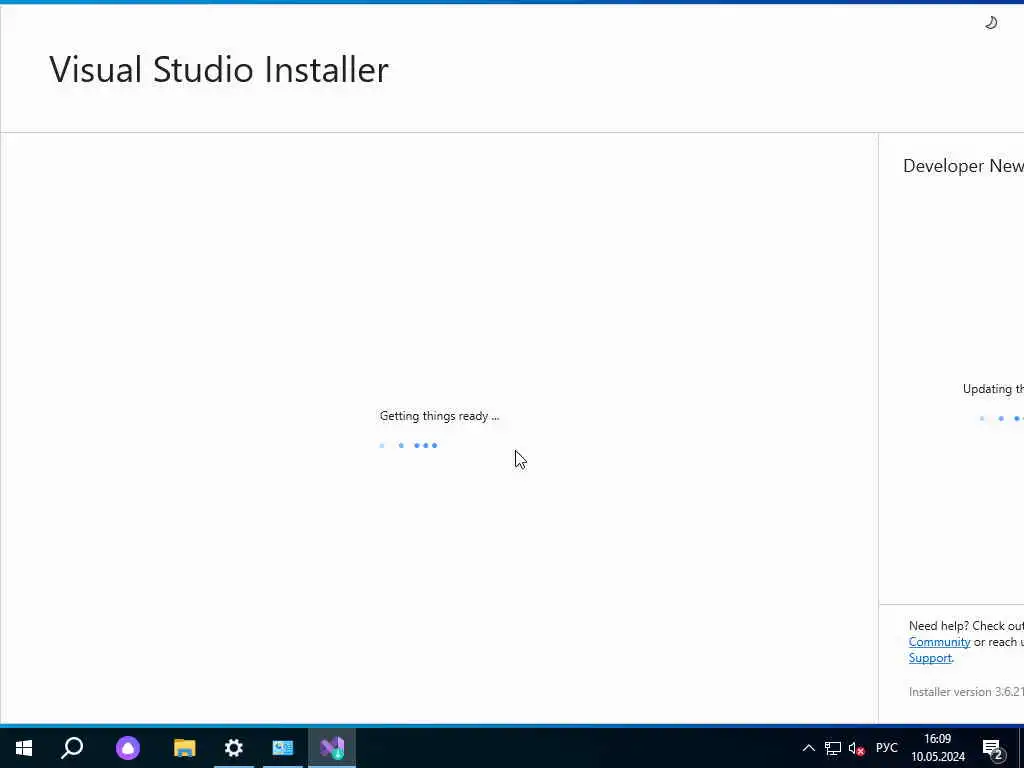
Task: Open the notification center icon
Action: pyautogui.click(x=993, y=748)
